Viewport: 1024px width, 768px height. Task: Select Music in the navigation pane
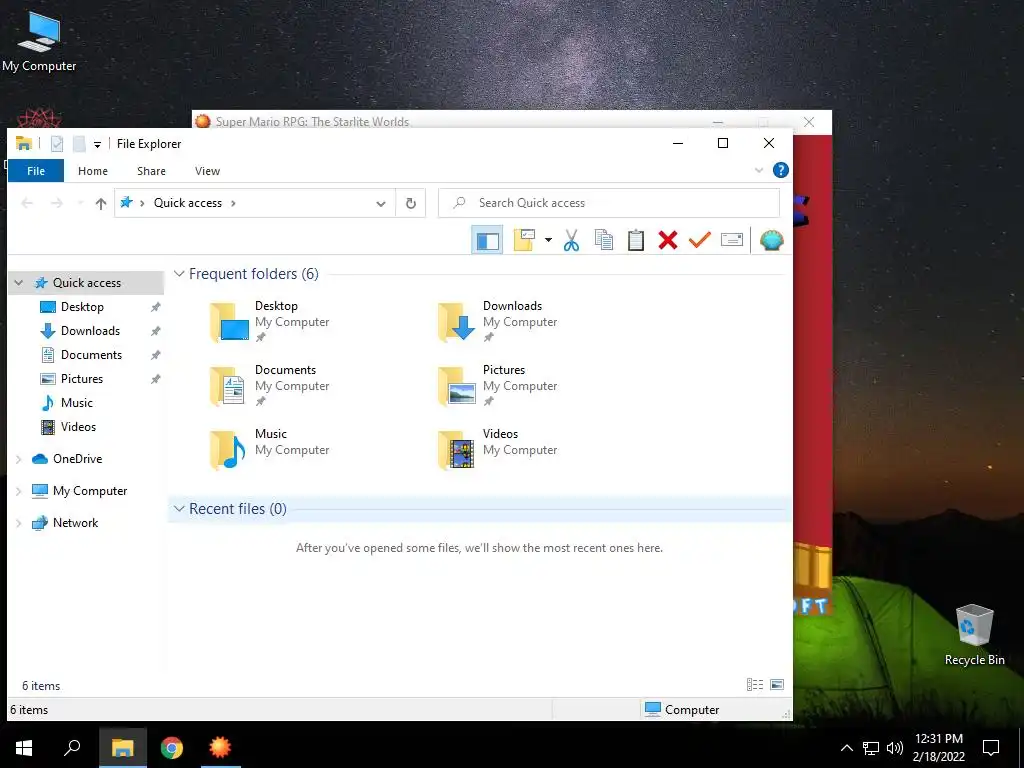click(76, 403)
